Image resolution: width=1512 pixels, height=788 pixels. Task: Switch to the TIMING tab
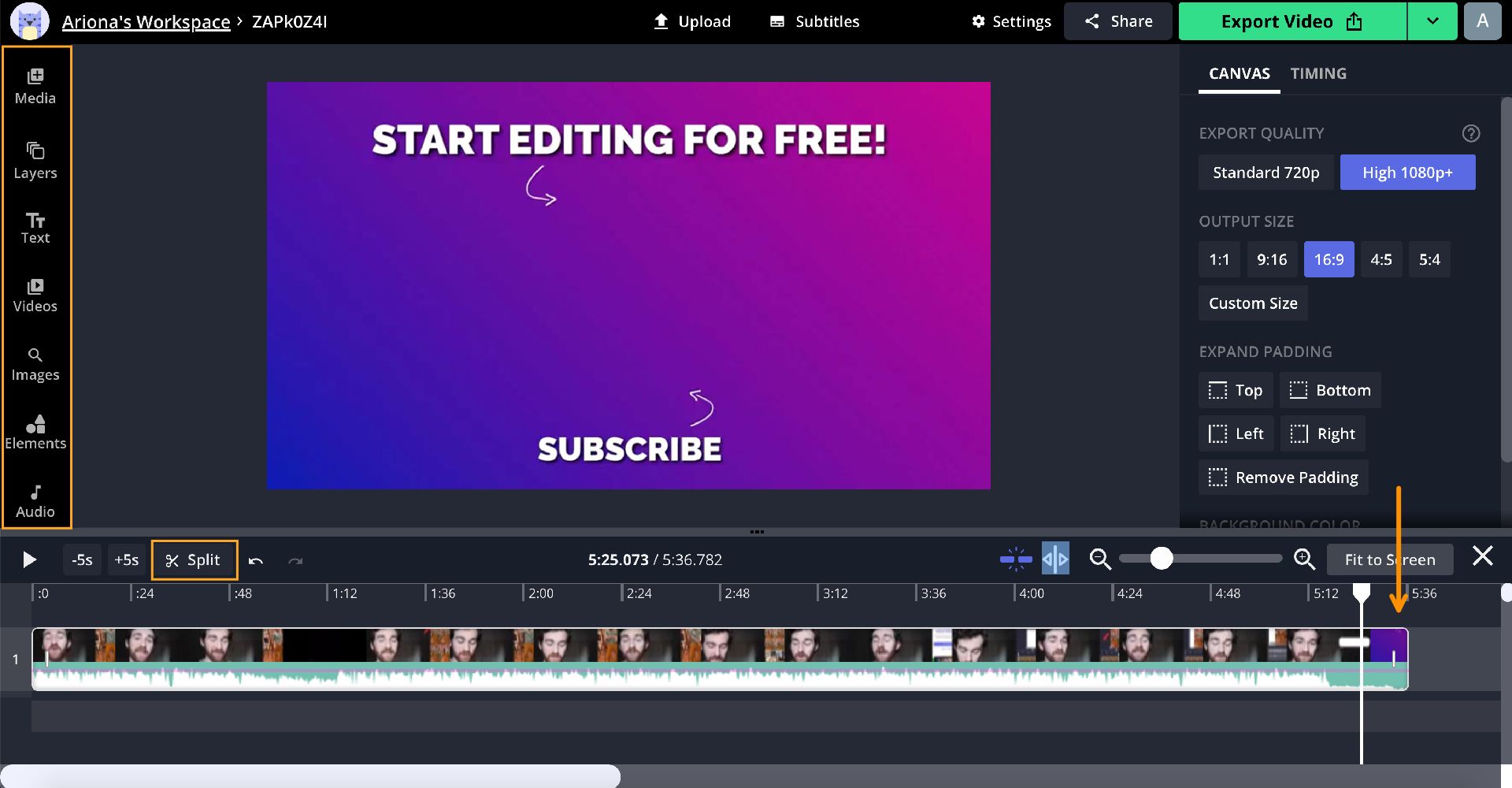coord(1317,73)
